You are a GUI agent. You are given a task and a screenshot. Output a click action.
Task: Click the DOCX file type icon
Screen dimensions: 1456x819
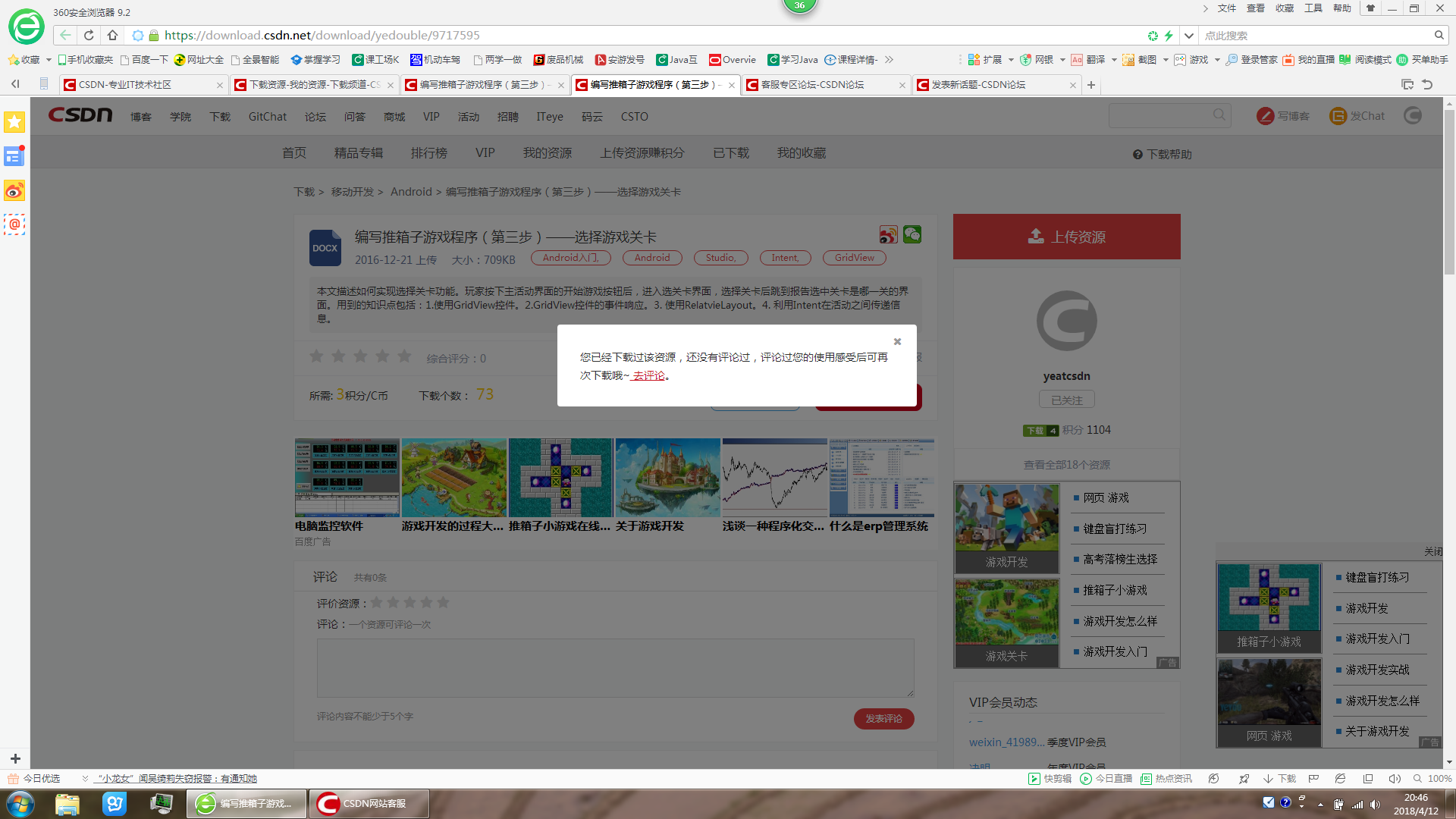[x=325, y=248]
